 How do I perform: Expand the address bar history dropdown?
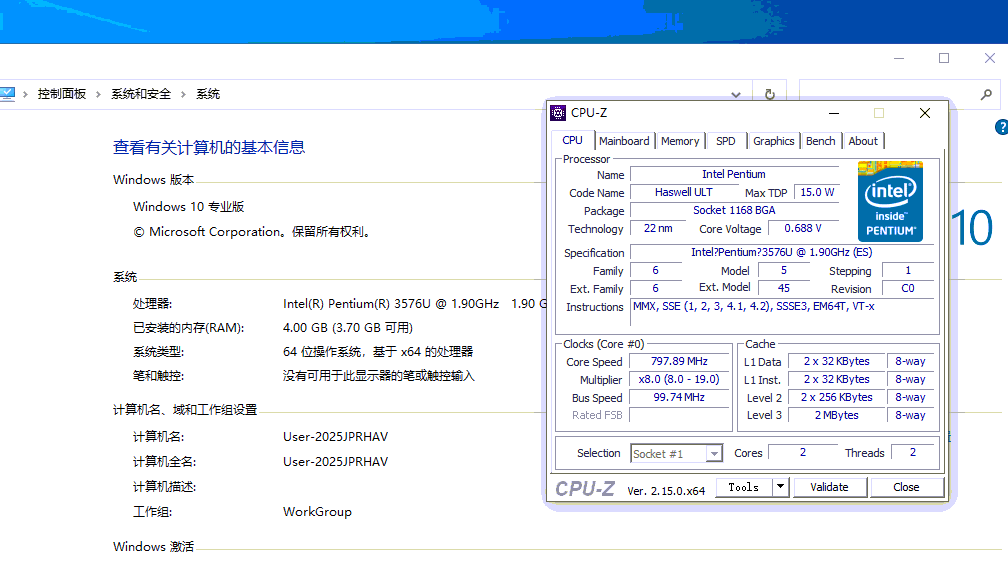pyautogui.click(x=736, y=94)
